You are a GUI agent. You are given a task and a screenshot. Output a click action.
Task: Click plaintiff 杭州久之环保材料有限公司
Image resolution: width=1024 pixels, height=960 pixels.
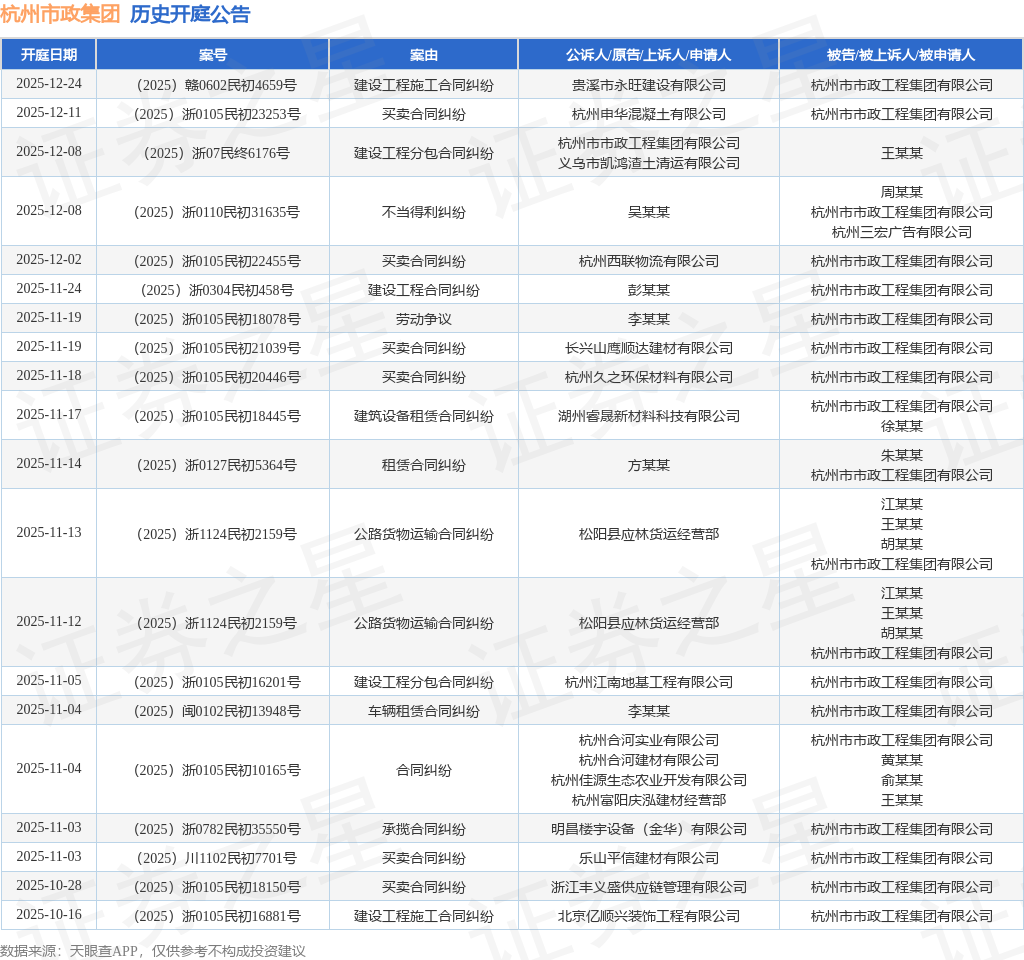(x=648, y=377)
